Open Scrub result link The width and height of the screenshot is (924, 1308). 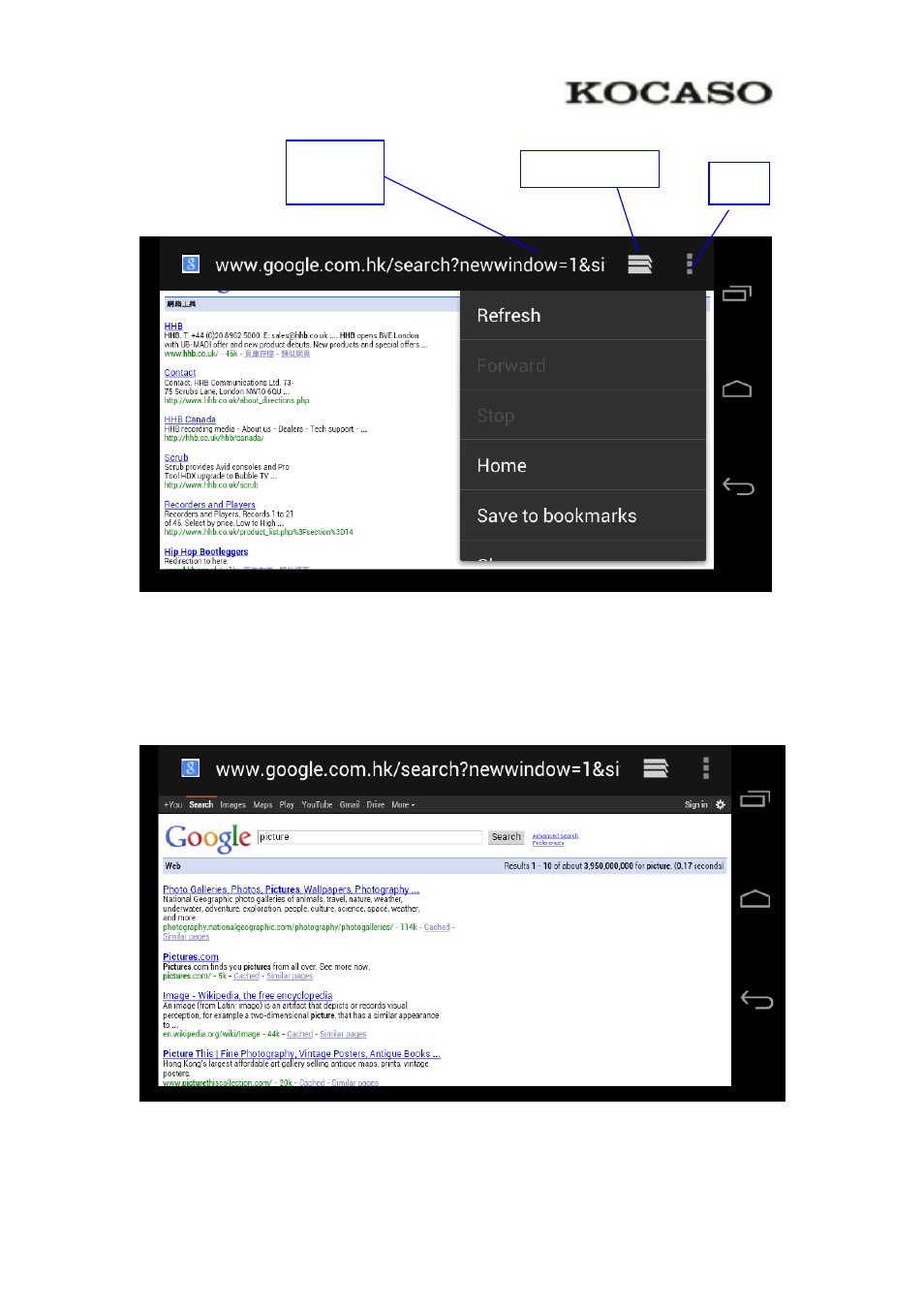tap(176, 457)
